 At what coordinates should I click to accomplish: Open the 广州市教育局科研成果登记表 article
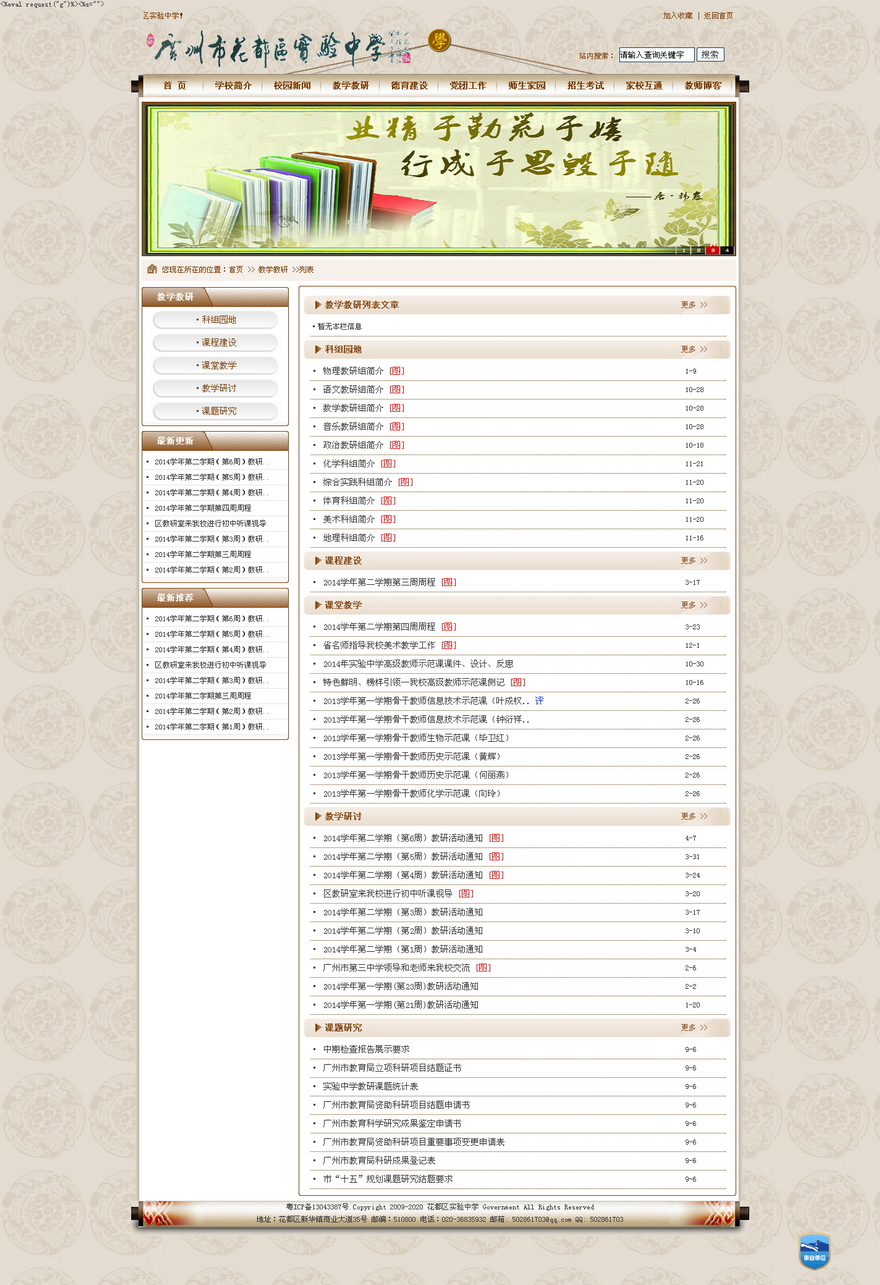pyautogui.click(x=379, y=1161)
